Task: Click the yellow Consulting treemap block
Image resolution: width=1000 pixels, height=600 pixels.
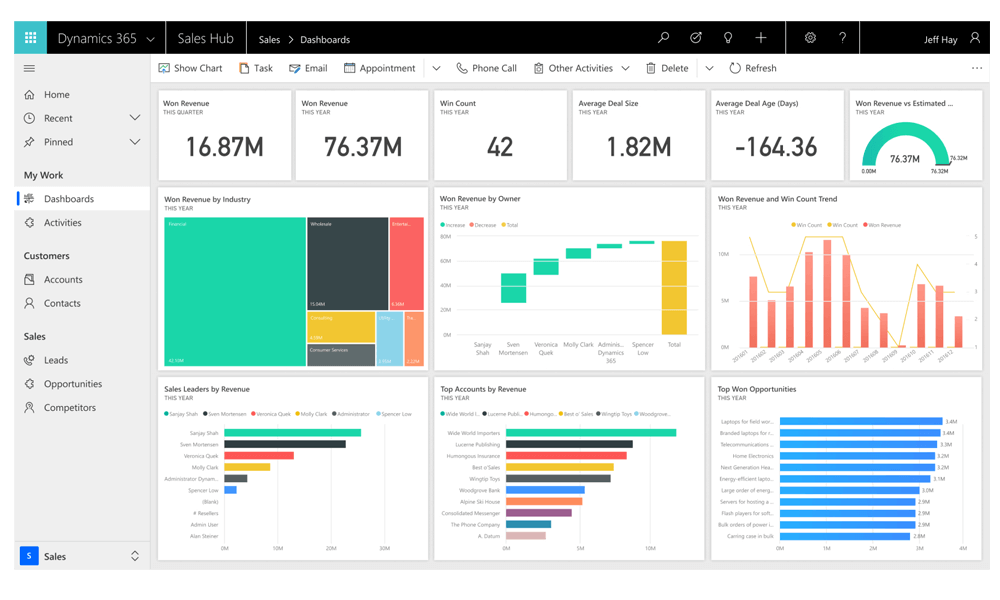Action: (341, 327)
